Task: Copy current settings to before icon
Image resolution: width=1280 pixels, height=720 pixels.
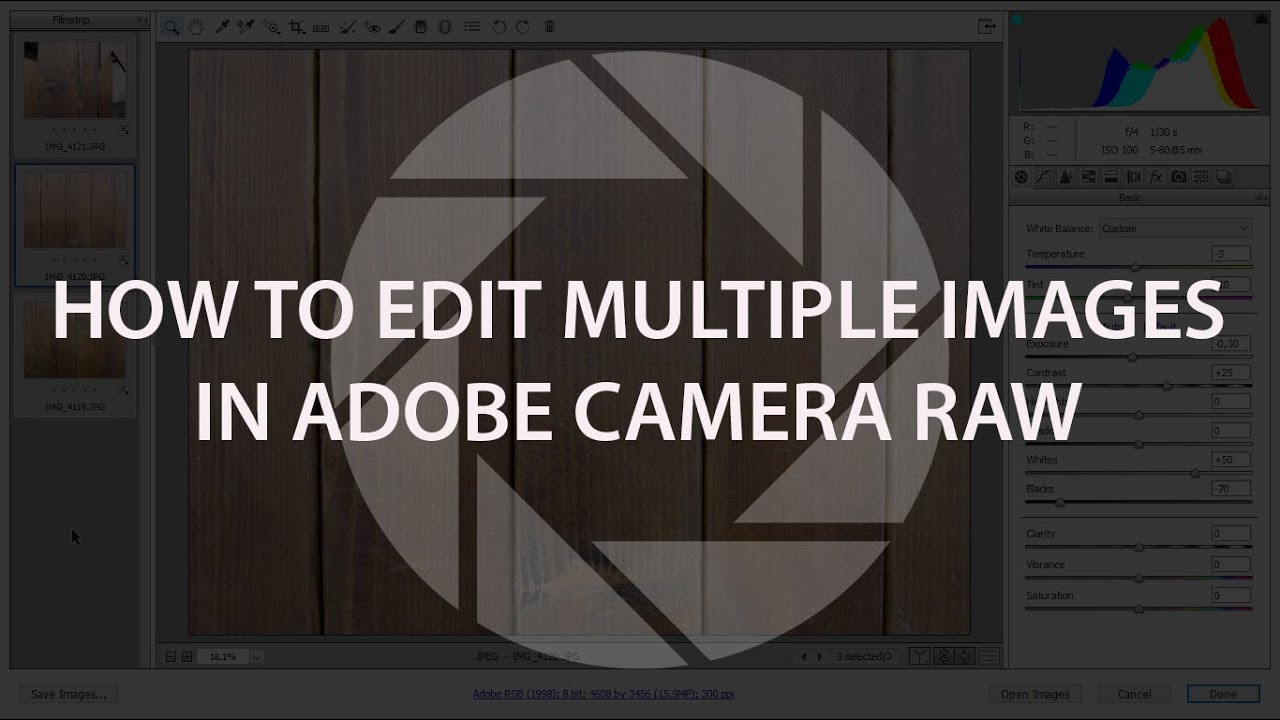Action: (965, 656)
